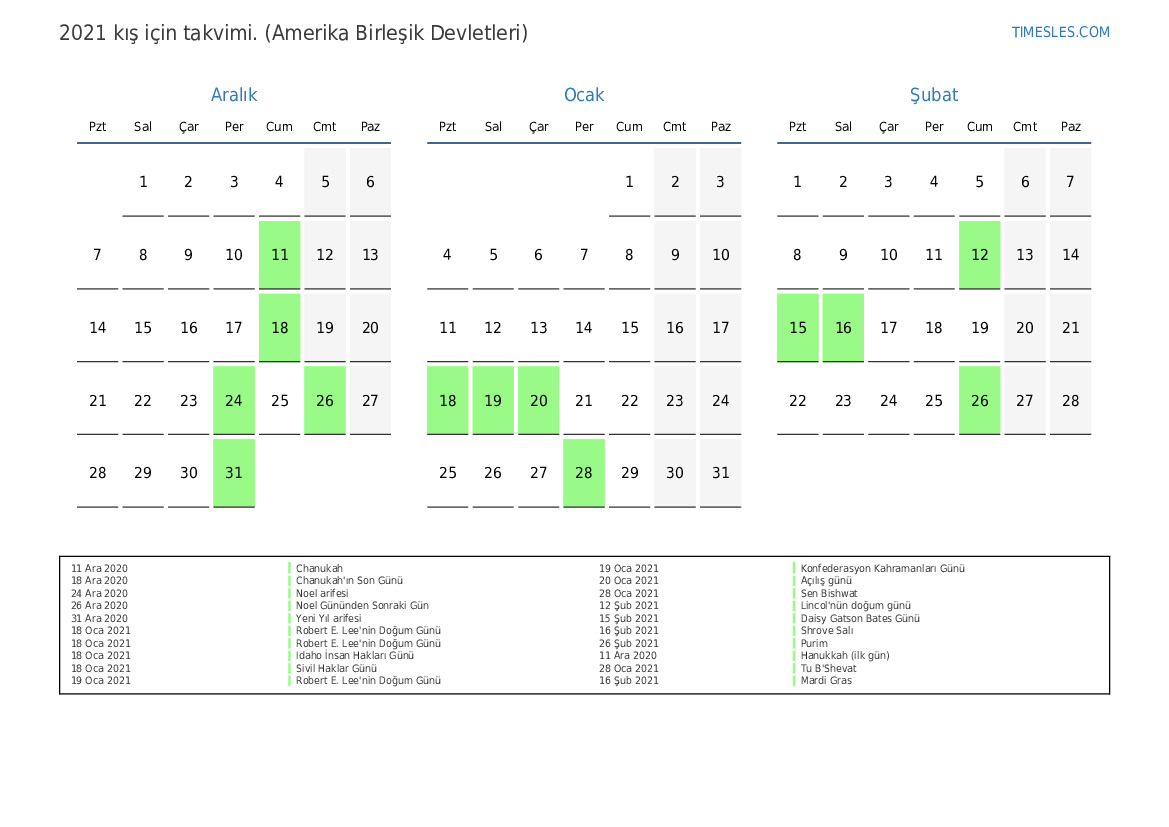The image size is (1169, 827).
Task: Select highlighted 12 in Şubat calendar
Action: [x=980, y=255]
